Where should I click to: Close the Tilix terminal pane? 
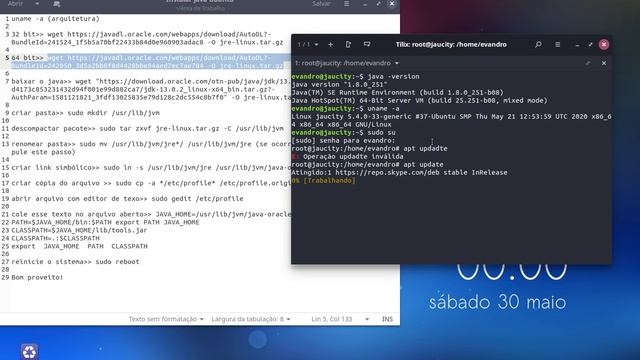(604, 63)
